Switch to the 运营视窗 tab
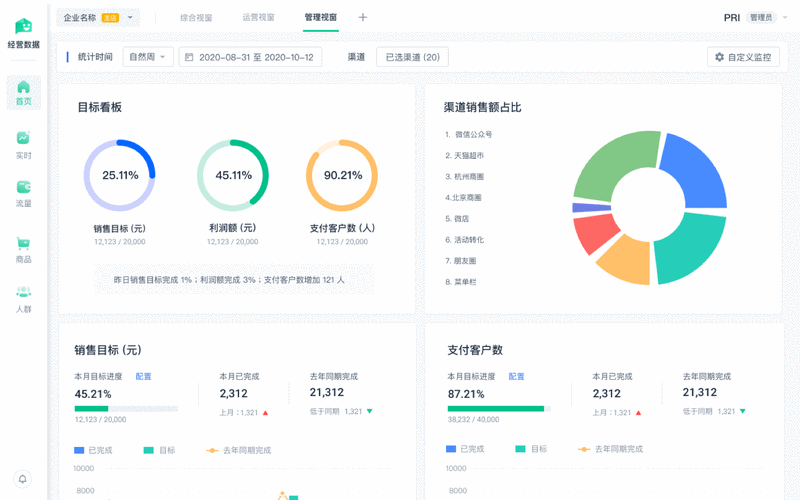 [x=258, y=17]
